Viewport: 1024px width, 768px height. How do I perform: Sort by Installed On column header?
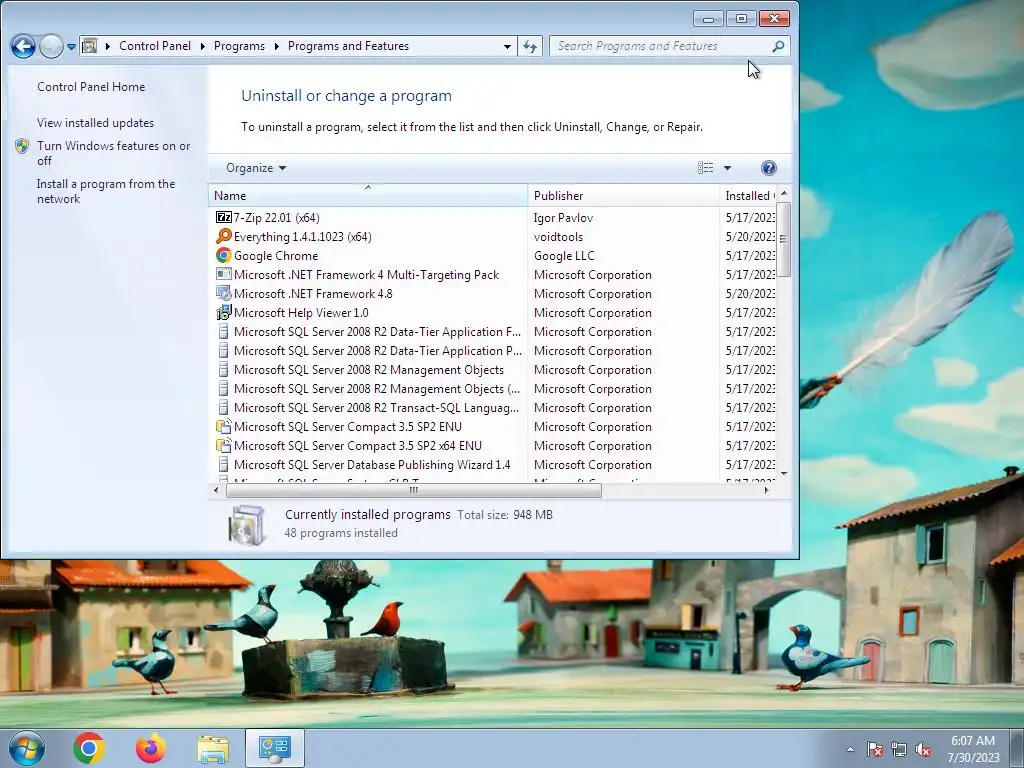tap(748, 195)
